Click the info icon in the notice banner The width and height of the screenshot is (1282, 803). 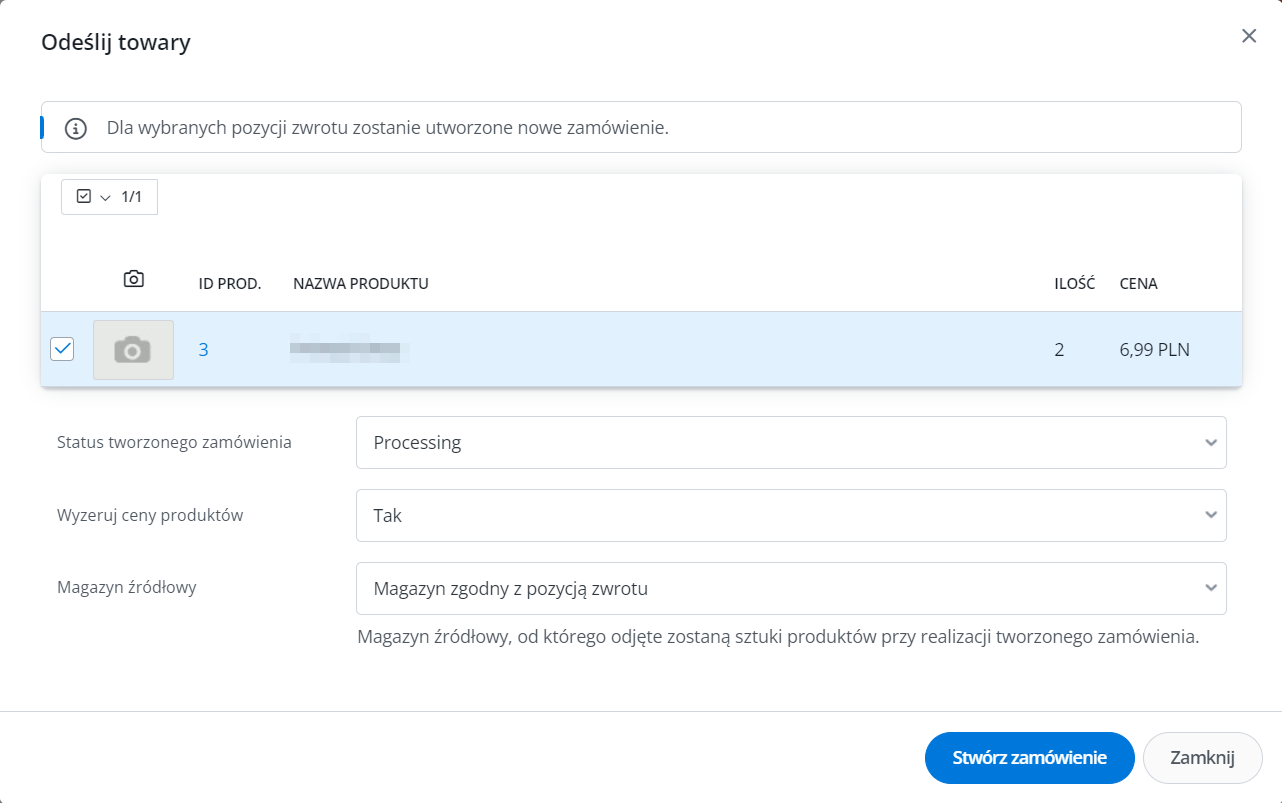(x=76, y=128)
